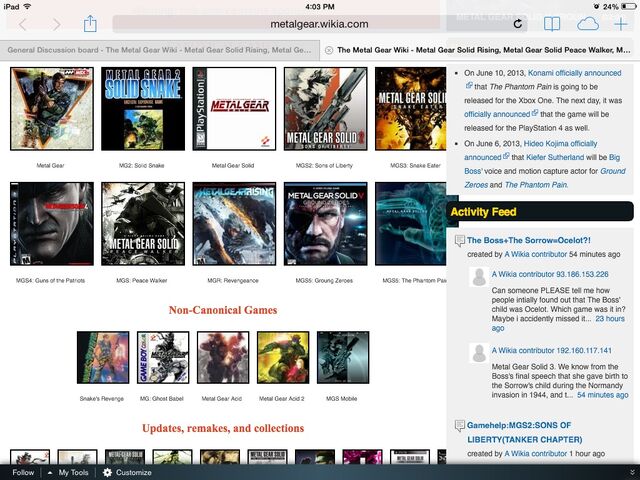Tap the Safari back arrow
Screen dimensions: 640x480
(x=22, y=24)
